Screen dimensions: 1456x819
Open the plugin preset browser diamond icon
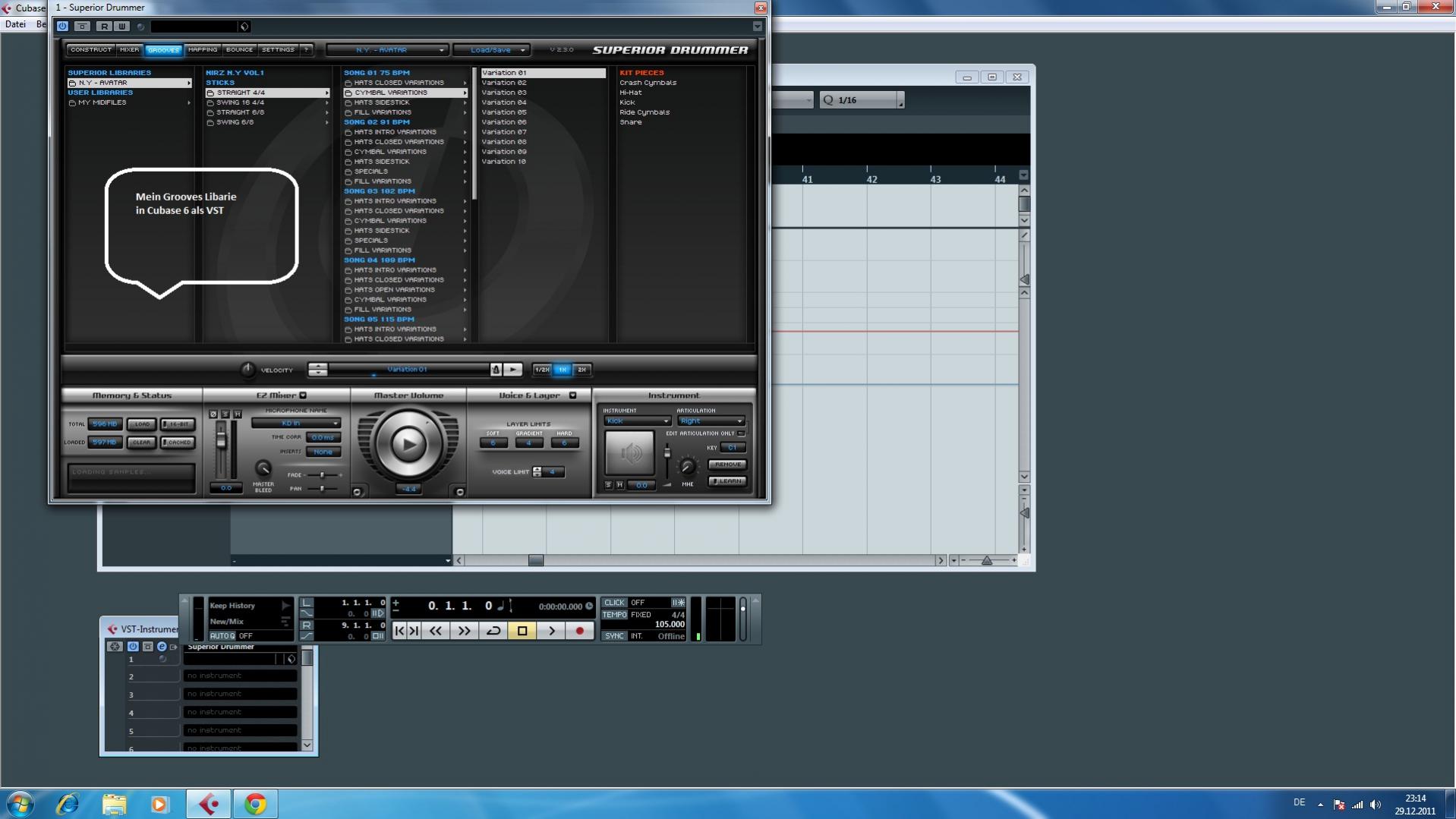point(244,27)
